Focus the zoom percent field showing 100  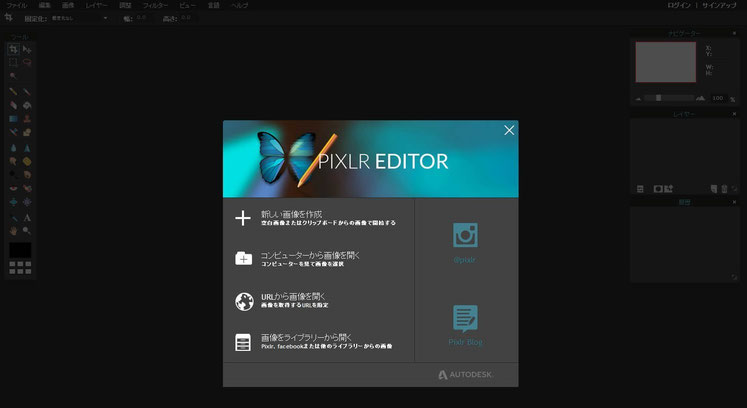[x=718, y=98]
